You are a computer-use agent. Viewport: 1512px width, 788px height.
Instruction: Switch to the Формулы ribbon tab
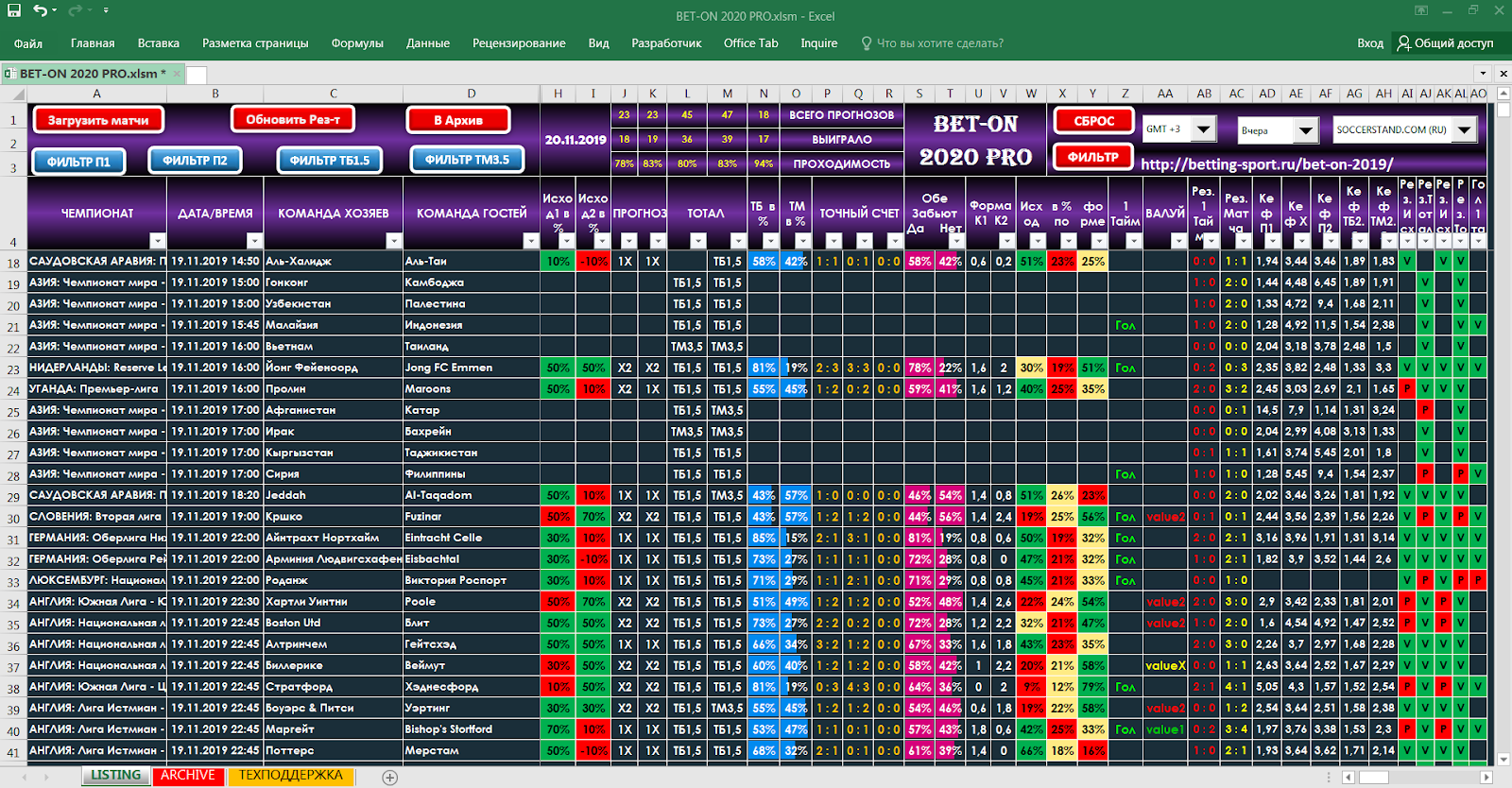pos(357,43)
